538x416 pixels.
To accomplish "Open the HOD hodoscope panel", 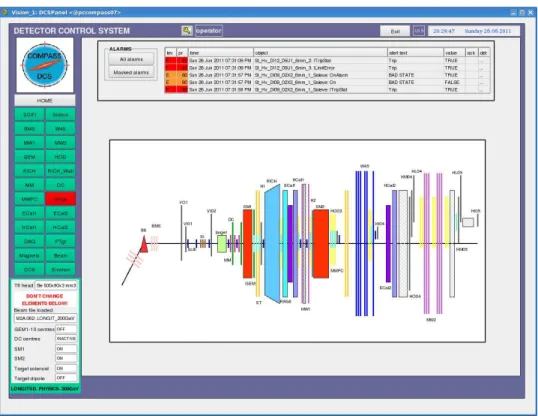I will click(x=60, y=157).
